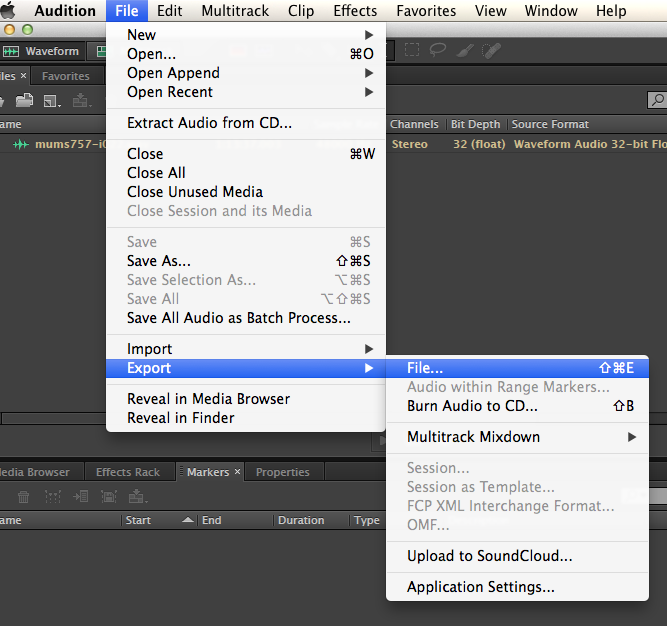Open the Audition application menu
This screenshot has width=667, height=626.
tap(65, 11)
